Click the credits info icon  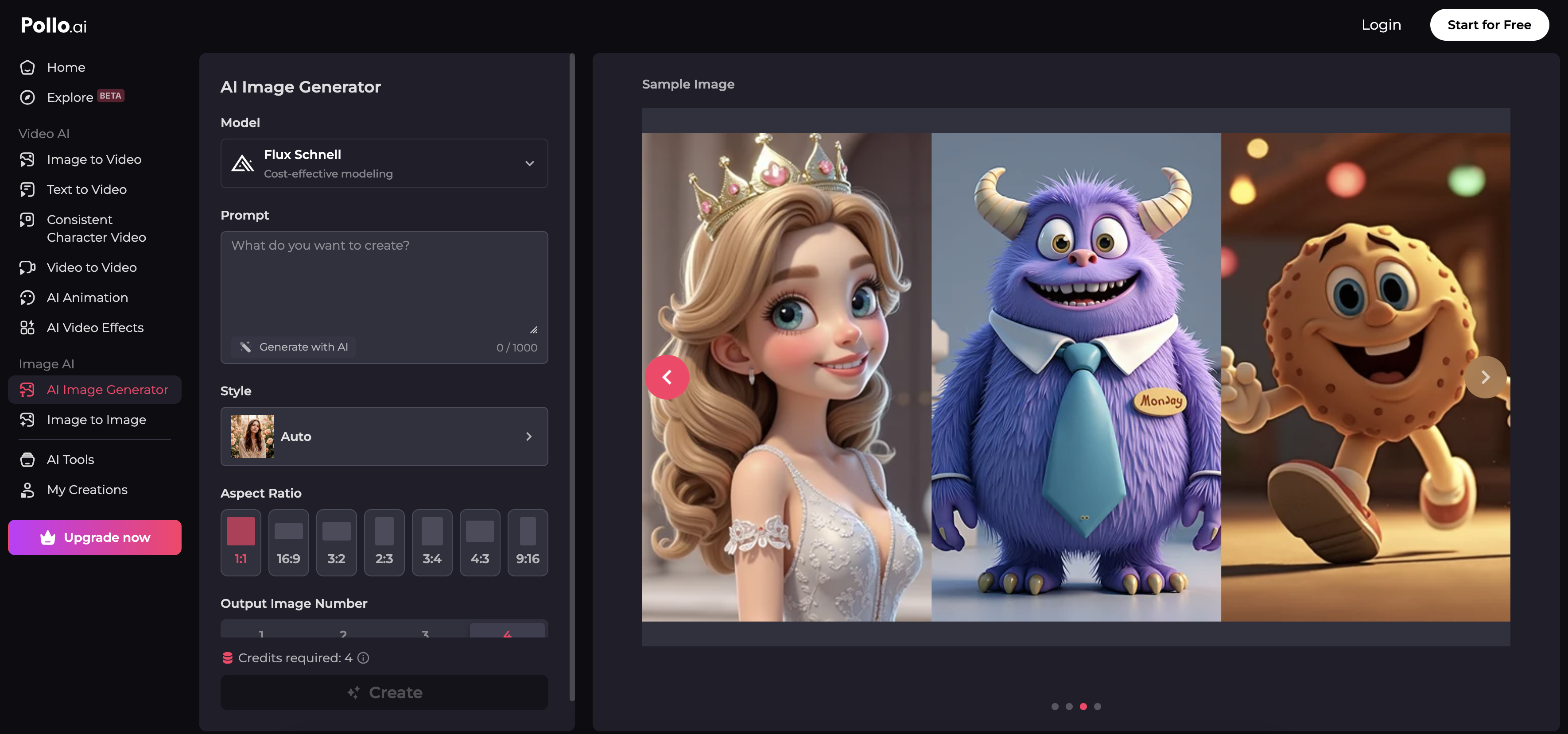point(363,658)
